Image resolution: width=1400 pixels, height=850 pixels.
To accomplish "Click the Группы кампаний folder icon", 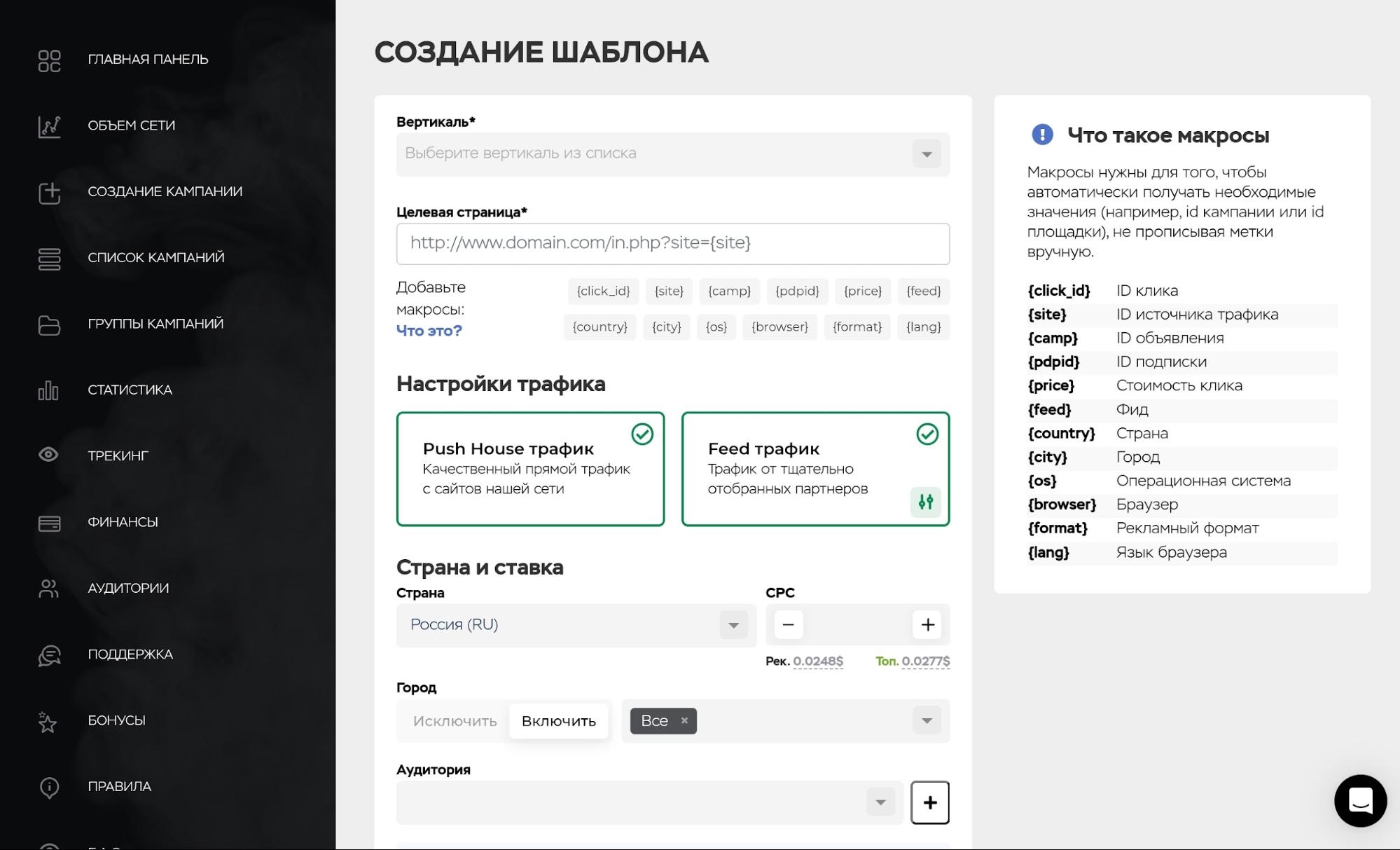I will (49, 324).
